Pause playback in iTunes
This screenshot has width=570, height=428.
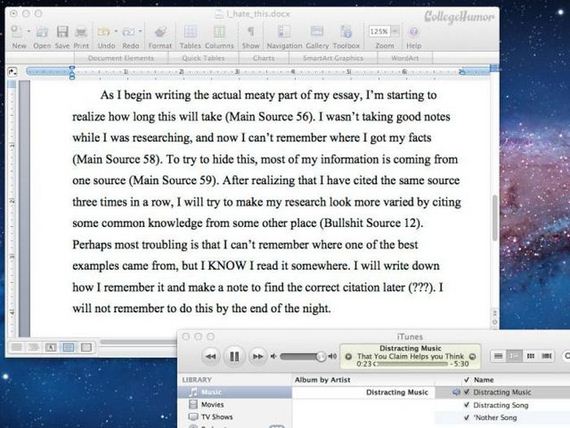pos(234,356)
